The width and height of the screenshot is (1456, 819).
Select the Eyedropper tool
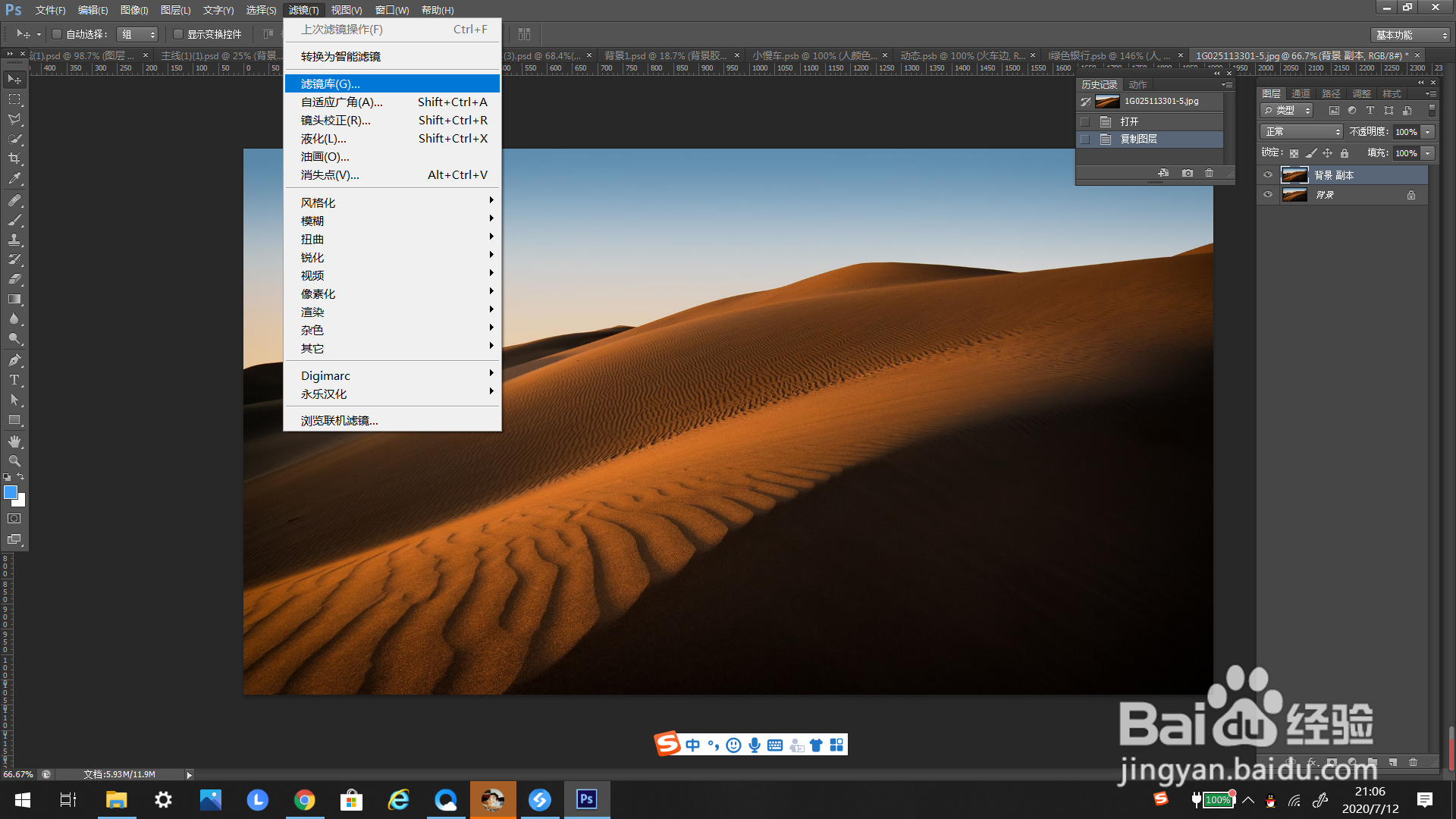click(x=14, y=179)
